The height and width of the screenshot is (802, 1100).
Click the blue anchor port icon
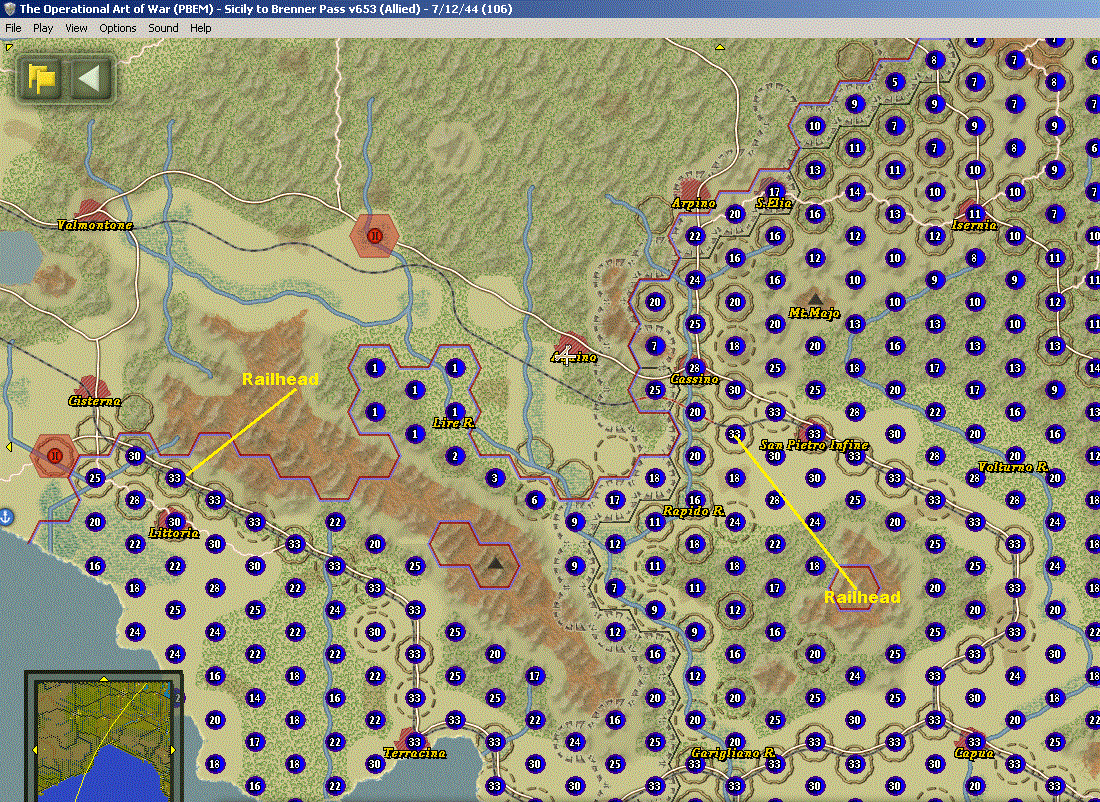click(6, 517)
